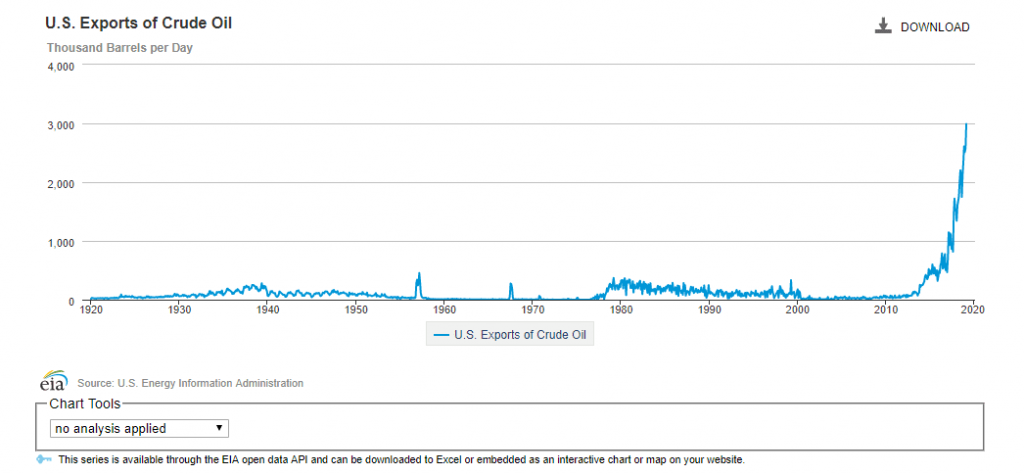
Task: Click the 4,000 y-axis label
Action: pos(61,67)
